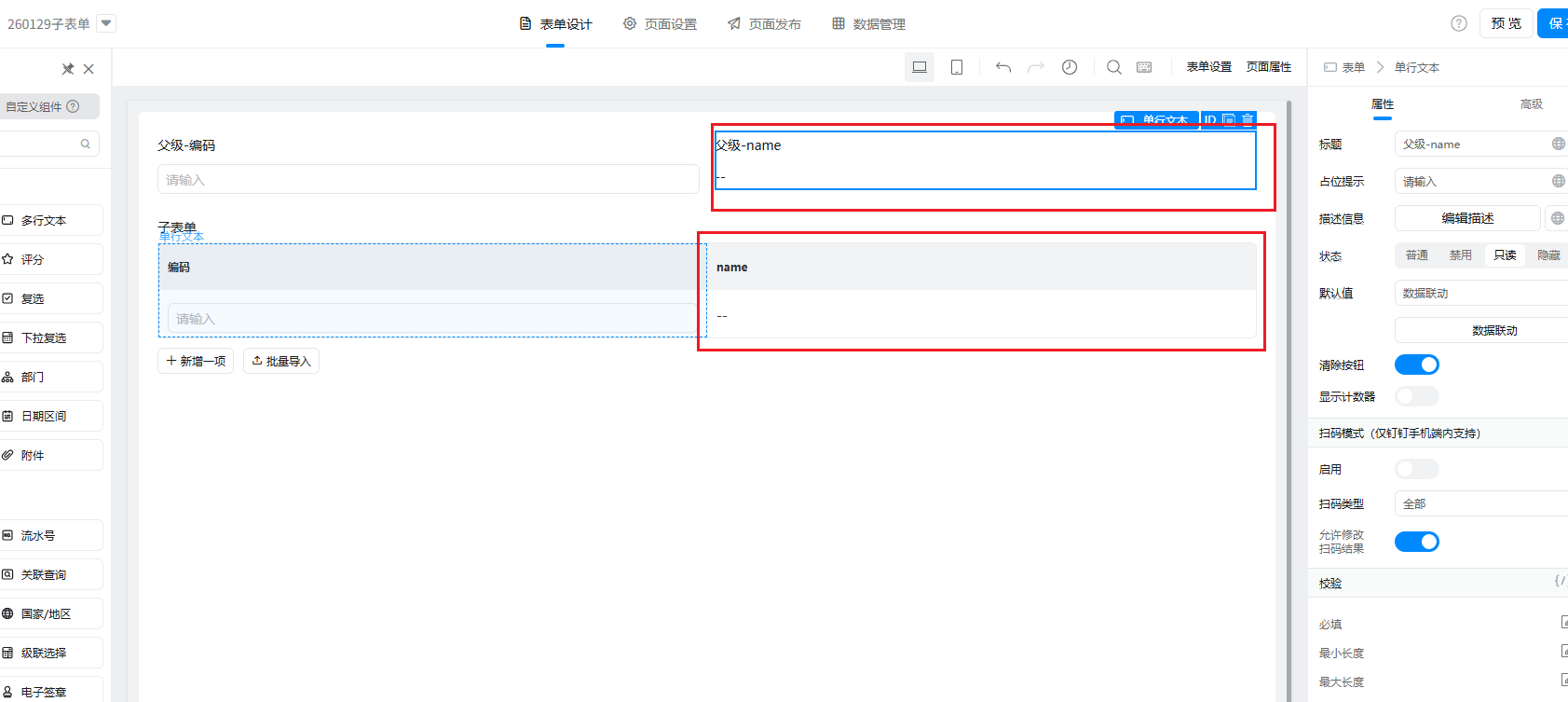Add the 流水号 serial number component
This screenshot has height=702, width=1568.
48,536
